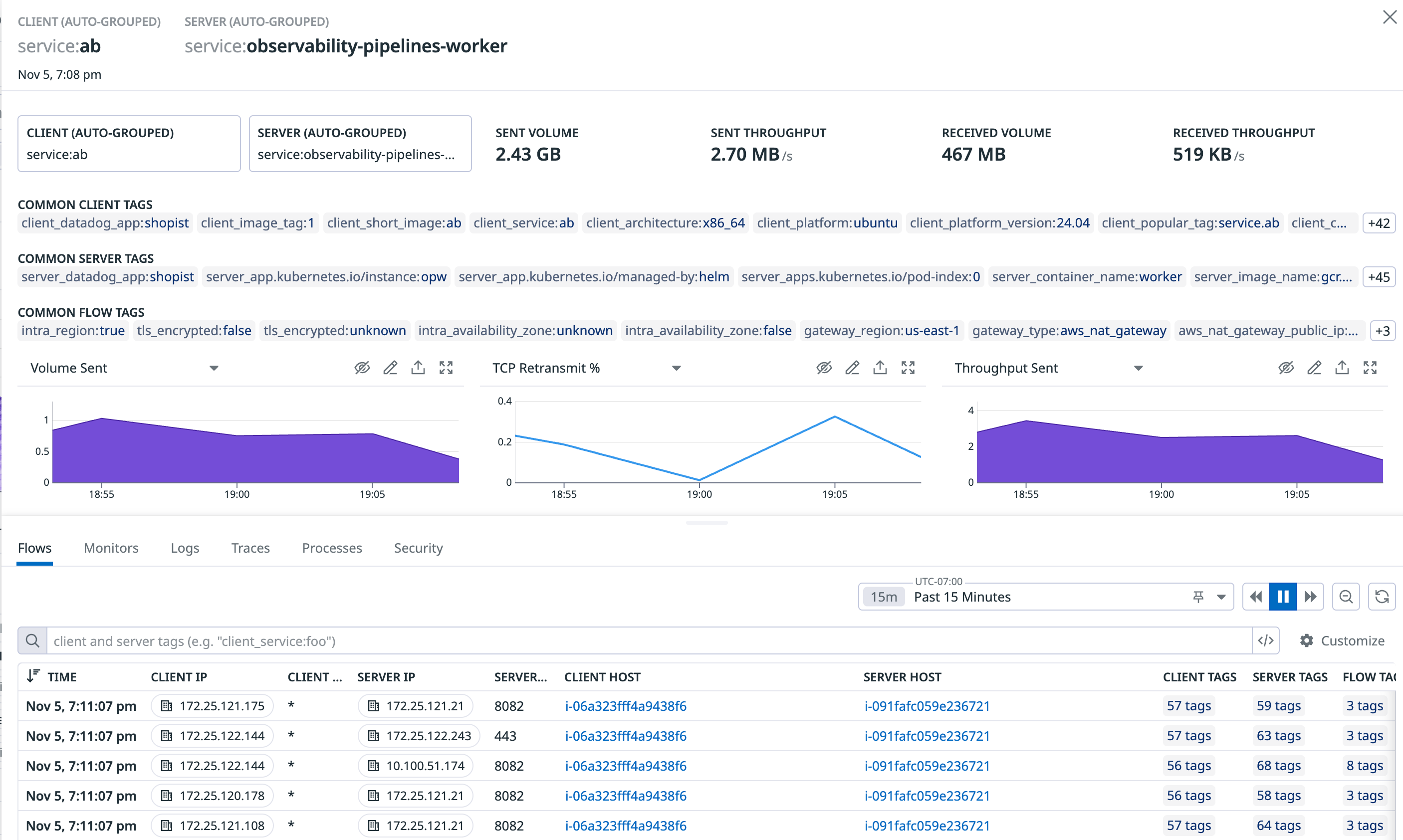Open the Security tab

click(x=419, y=548)
